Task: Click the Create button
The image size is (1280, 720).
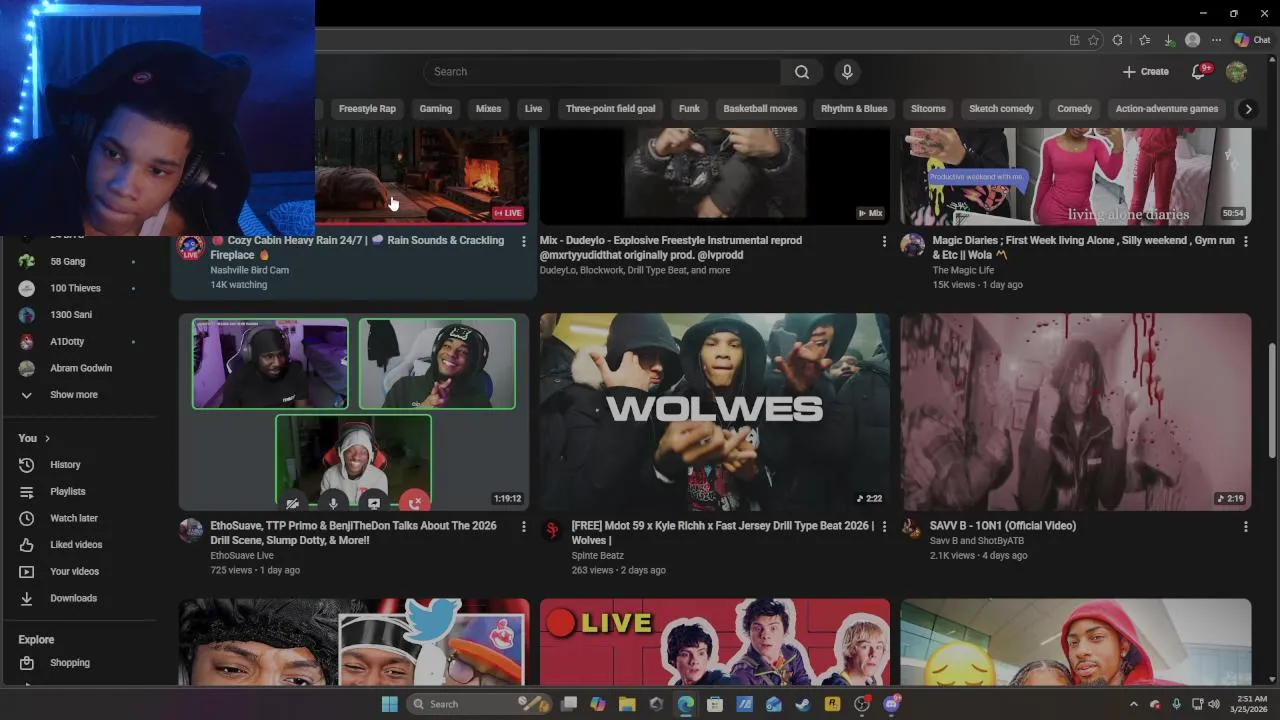Action: point(1146,72)
